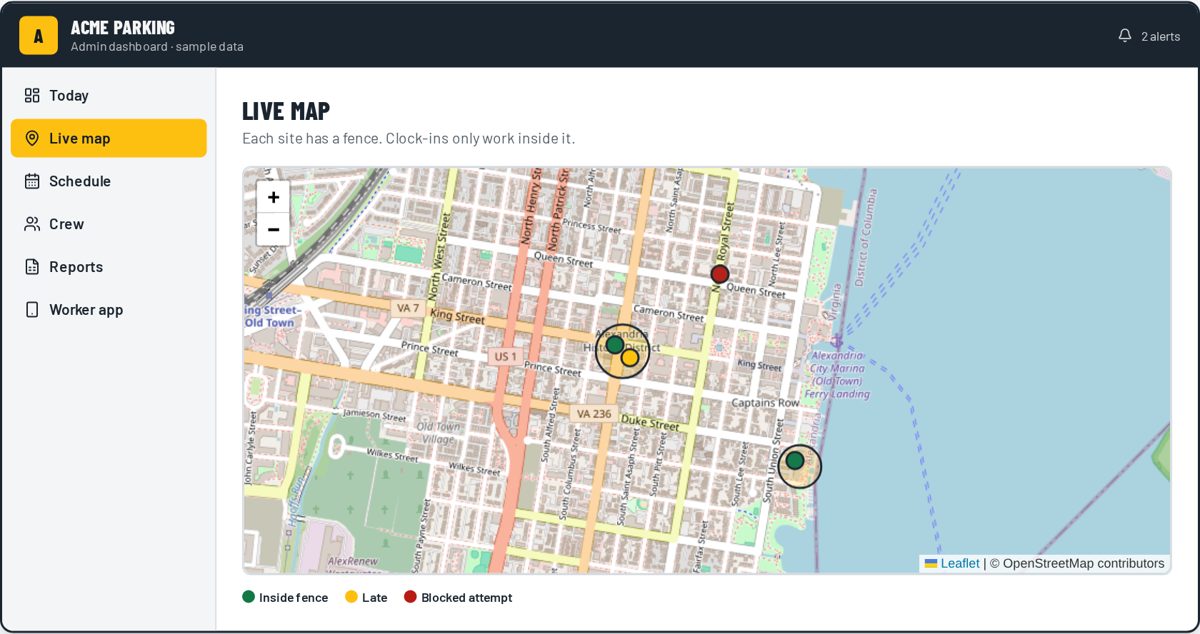1200x634 pixels.
Task: Click the Today dashboard grid icon
Action: click(32, 95)
